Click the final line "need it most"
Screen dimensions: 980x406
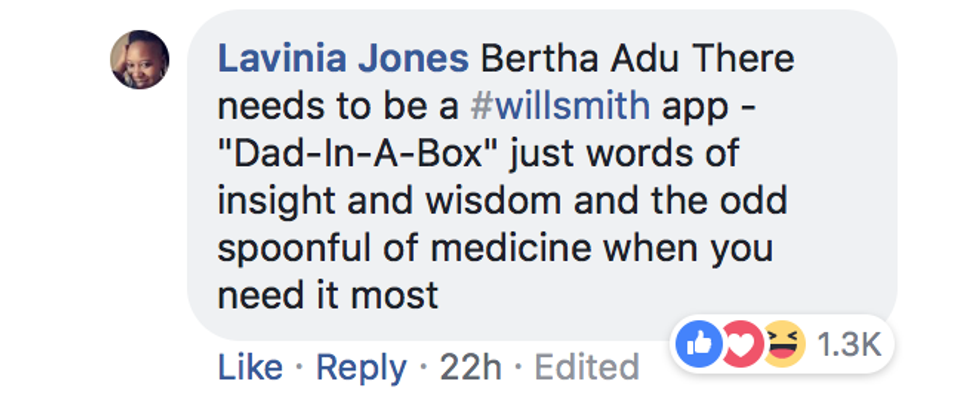click(328, 295)
